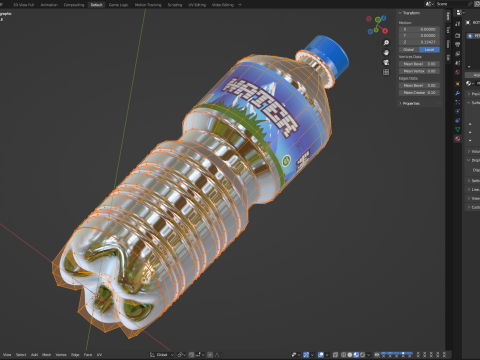Viewport: 480px width, 360px height.
Task: Open the Object Constraints tab icon
Action: click(x=458, y=120)
